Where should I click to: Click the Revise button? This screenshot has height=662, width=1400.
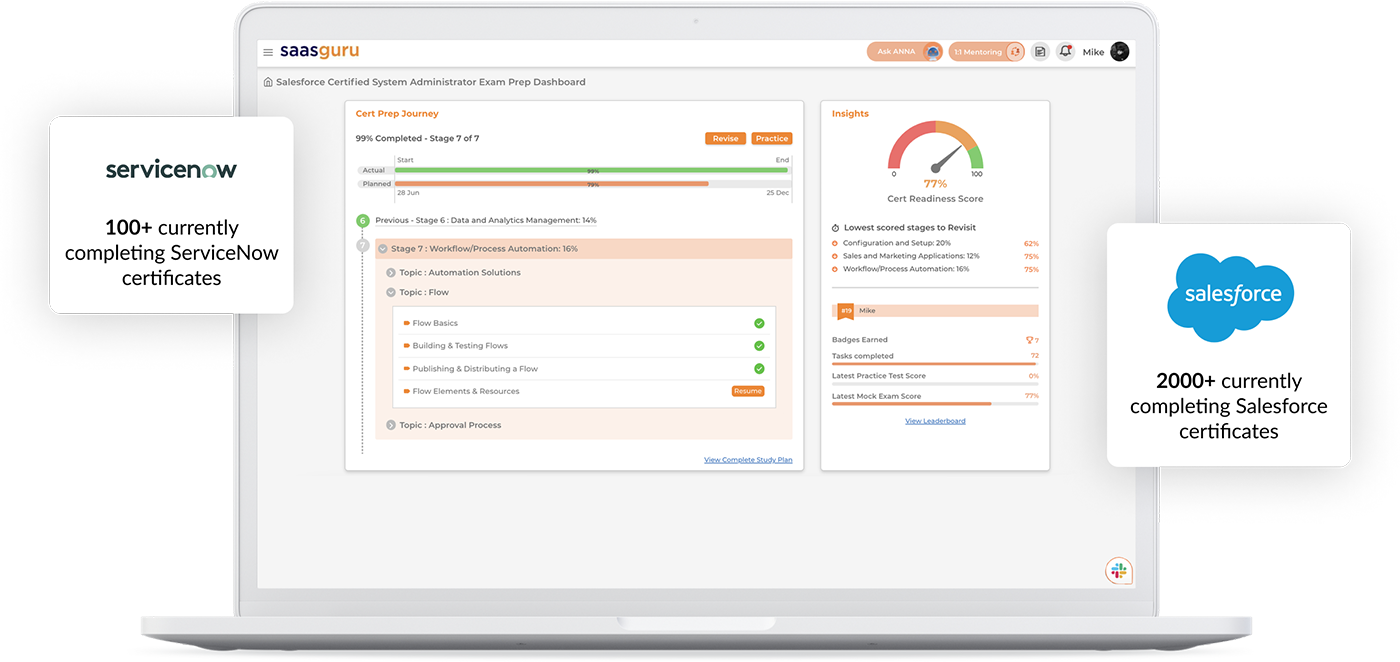click(726, 139)
